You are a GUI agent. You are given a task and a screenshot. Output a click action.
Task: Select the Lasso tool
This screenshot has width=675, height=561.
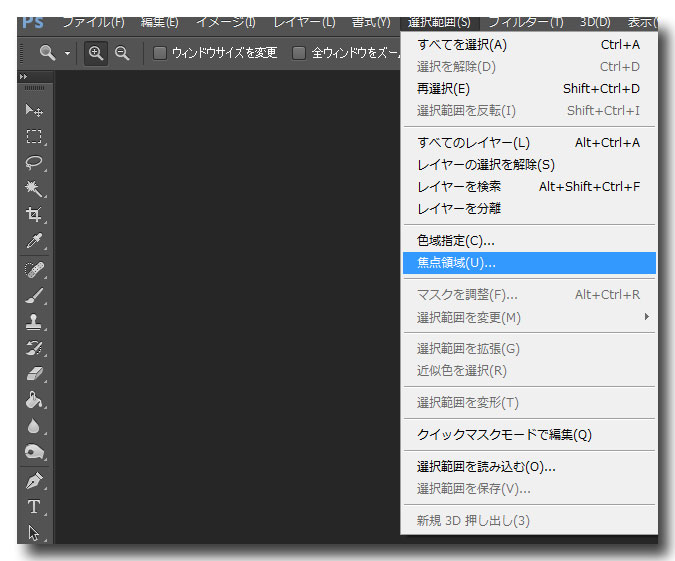tap(34, 163)
